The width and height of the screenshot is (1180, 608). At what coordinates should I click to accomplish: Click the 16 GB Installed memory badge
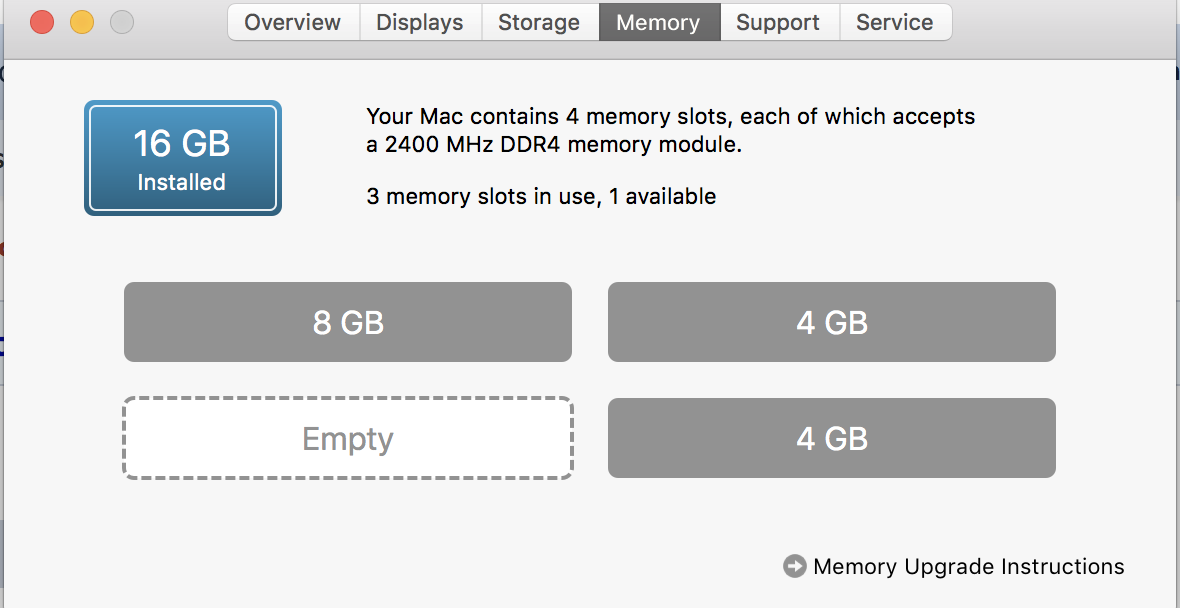183,158
